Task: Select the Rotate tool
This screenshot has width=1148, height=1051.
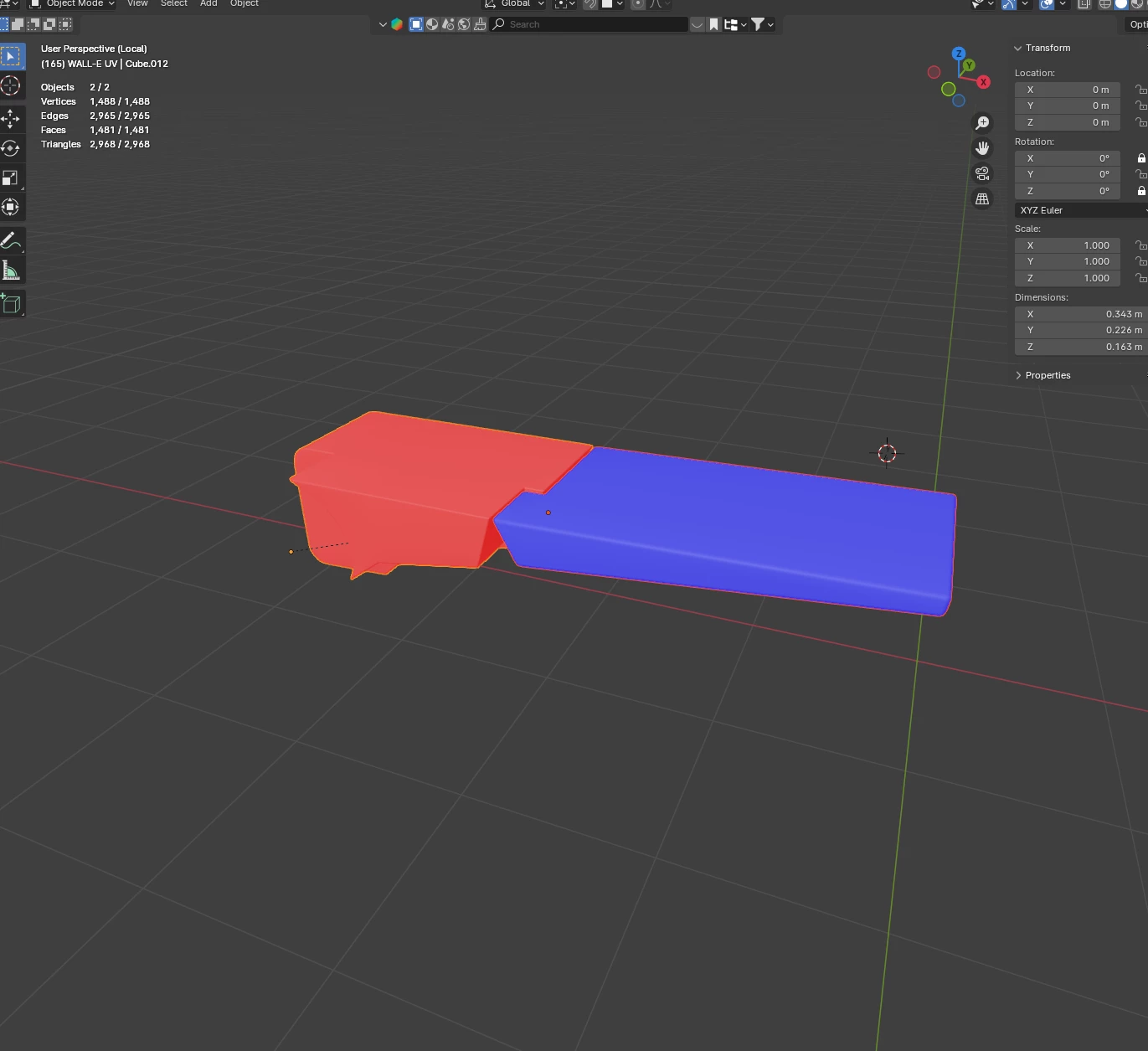Action: (11, 148)
